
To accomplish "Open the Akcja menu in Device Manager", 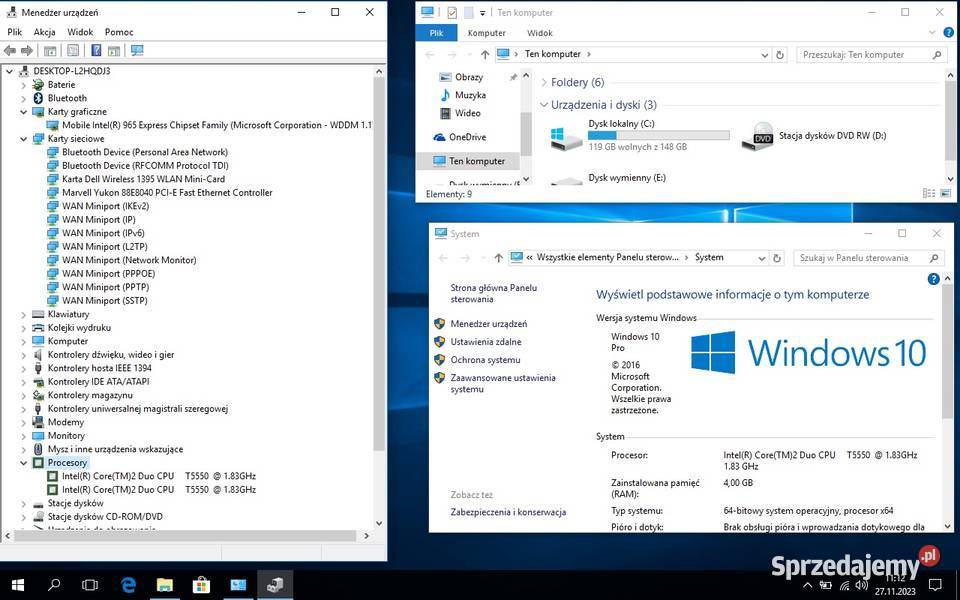I will point(44,32).
